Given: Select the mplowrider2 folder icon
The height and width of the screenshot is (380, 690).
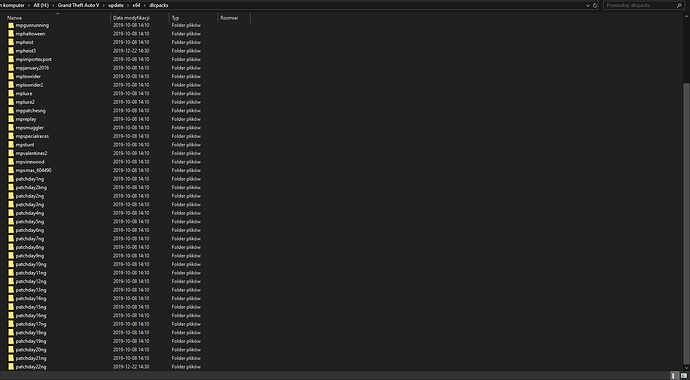Looking at the screenshot, I should pos(11,85).
